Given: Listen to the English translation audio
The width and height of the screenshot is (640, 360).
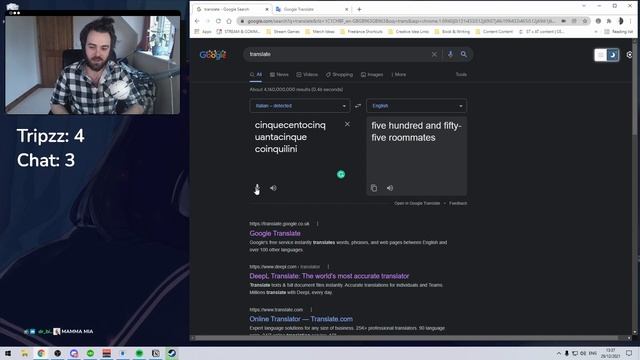Looking at the screenshot, I should [390, 188].
